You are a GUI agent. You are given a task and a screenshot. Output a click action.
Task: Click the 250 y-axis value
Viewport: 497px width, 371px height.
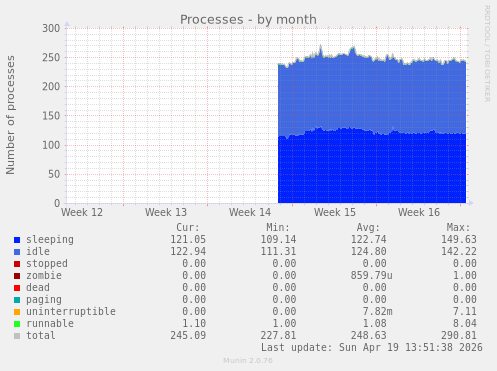click(51, 58)
